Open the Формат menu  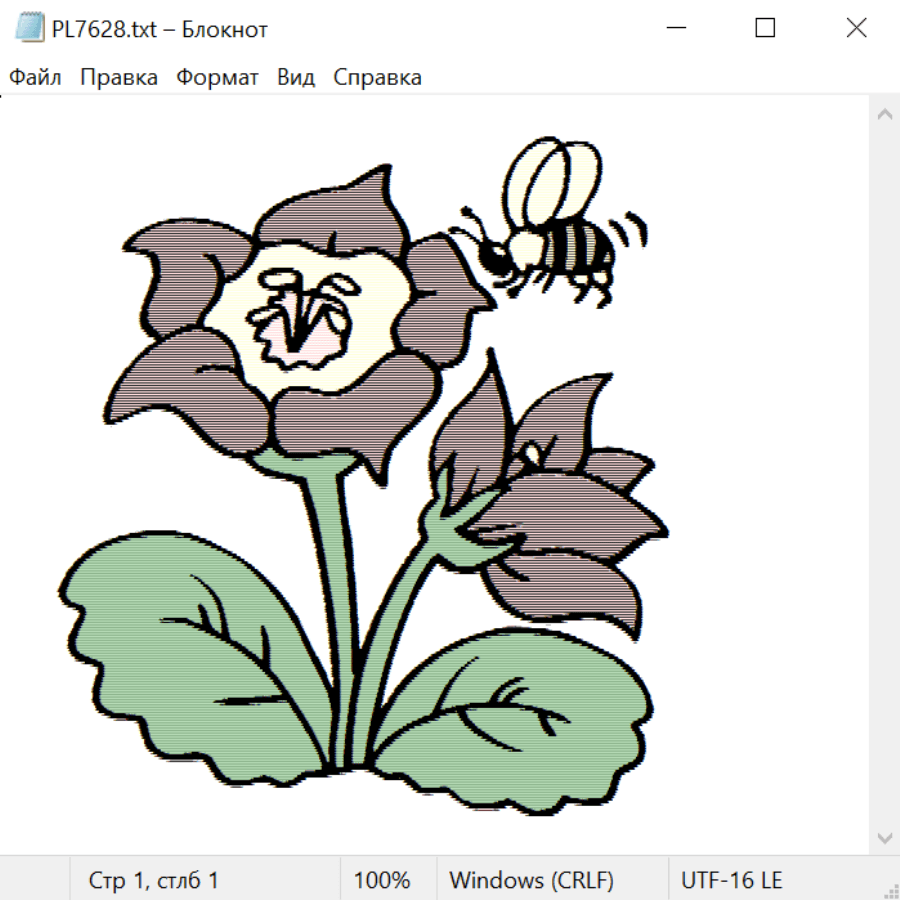pyautogui.click(x=217, y=78)
